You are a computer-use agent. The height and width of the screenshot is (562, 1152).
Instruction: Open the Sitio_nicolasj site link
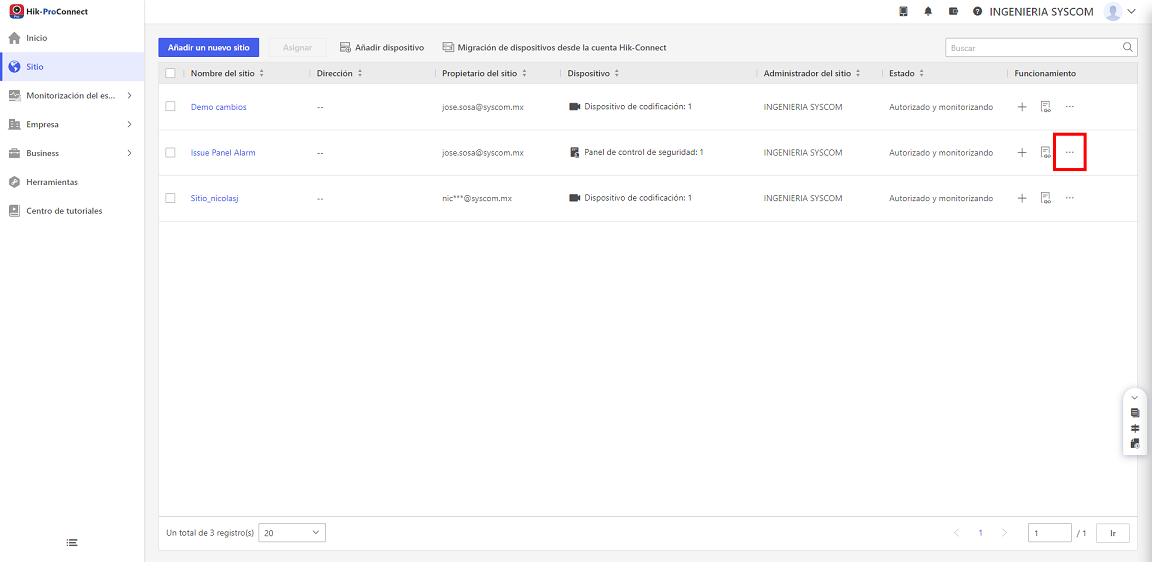point(215,198)
